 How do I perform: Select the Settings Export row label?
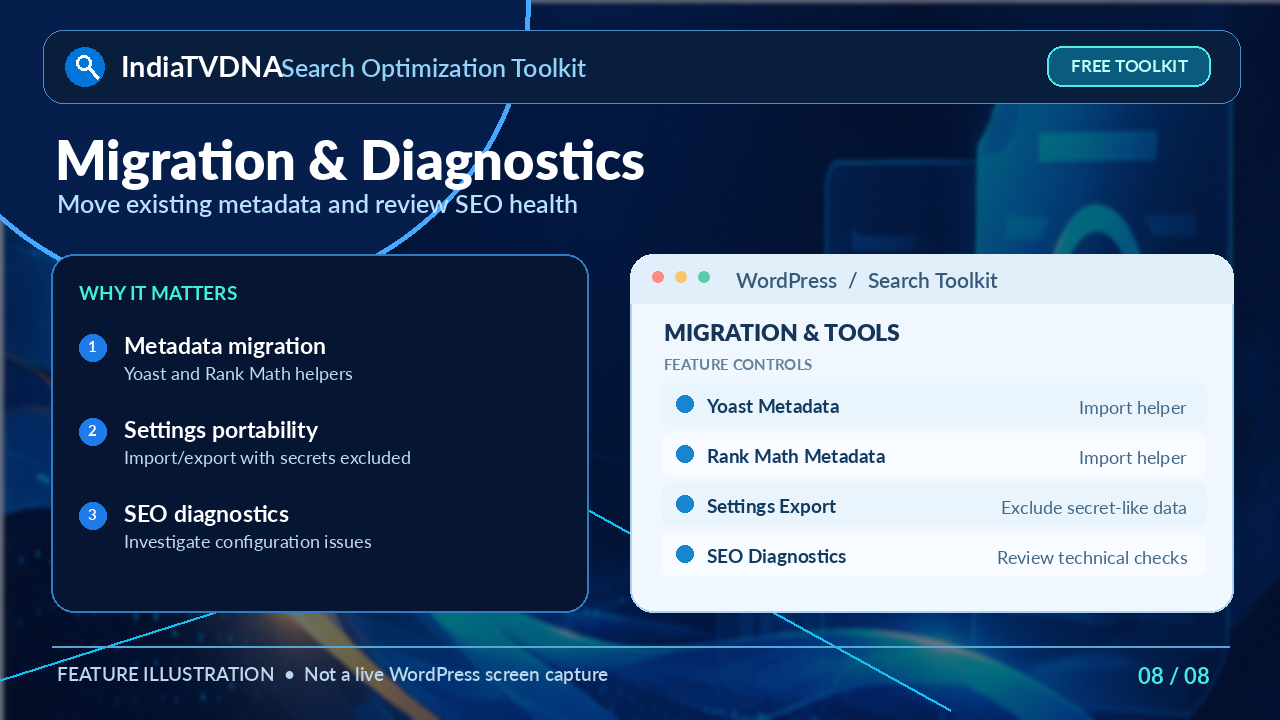[x=772, y=507]
